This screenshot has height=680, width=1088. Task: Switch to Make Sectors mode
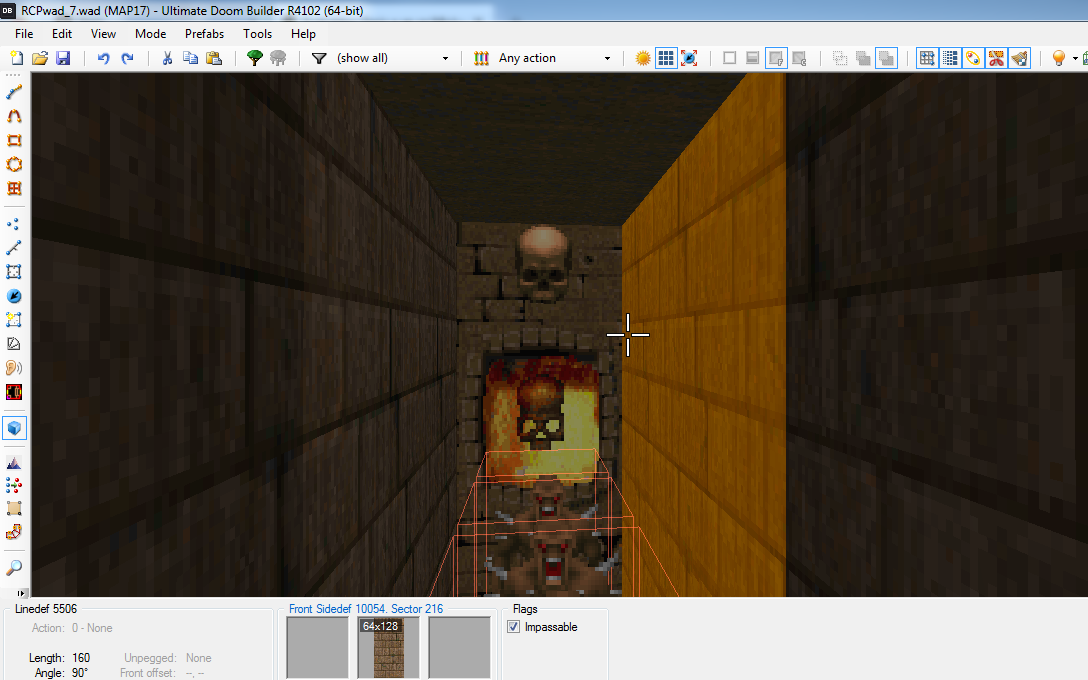click(x=14, y=320)
